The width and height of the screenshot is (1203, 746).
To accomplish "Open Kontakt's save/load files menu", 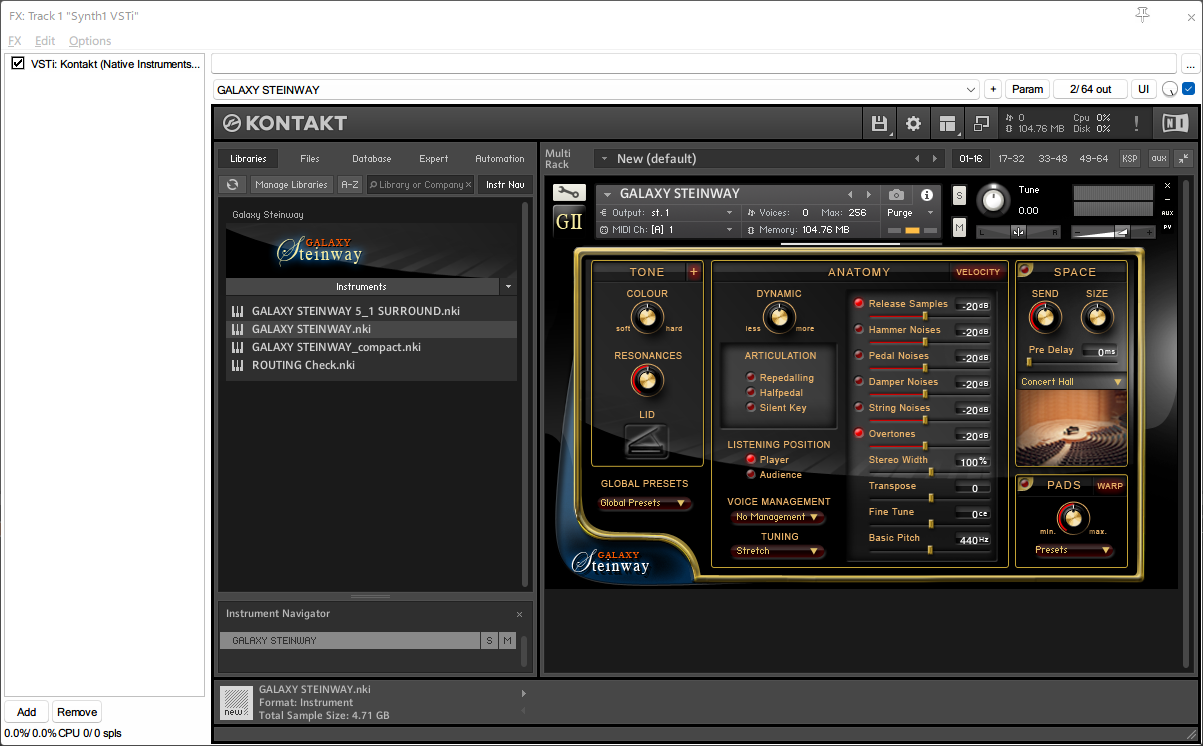I will [x=880, y=124].
